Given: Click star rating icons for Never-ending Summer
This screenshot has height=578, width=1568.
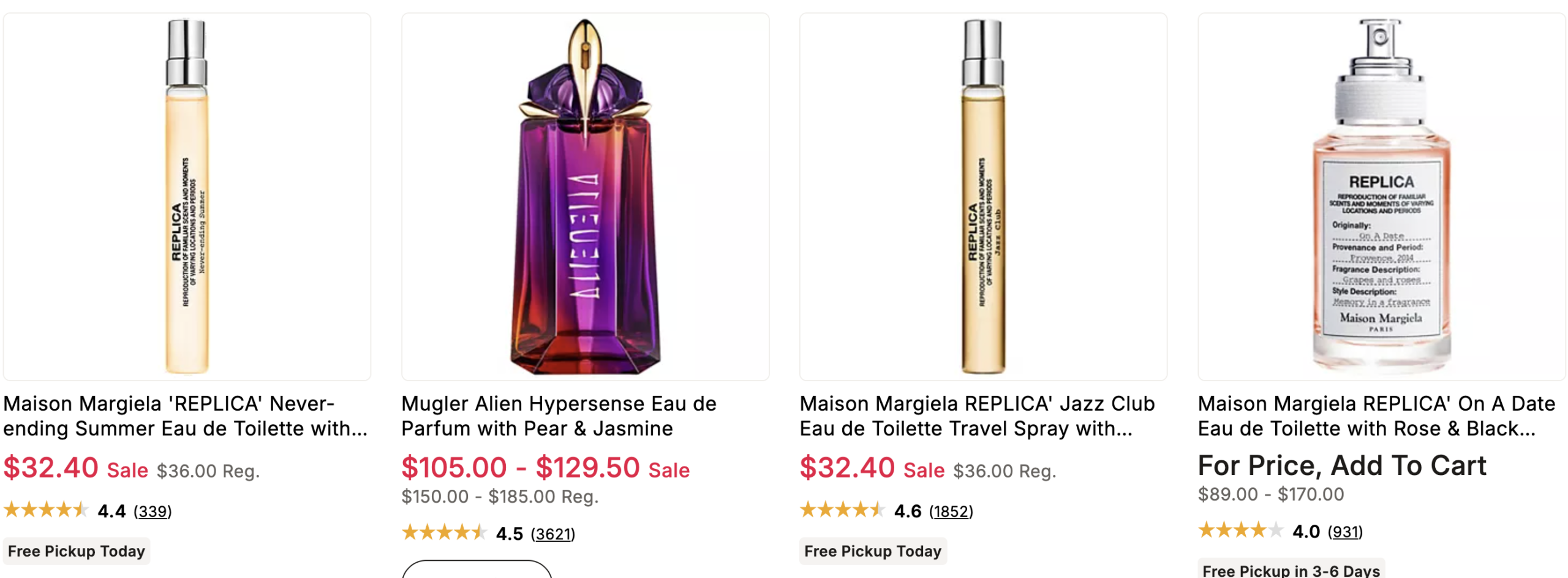Looking at the screenshot, I should click(x=46, y=510).
